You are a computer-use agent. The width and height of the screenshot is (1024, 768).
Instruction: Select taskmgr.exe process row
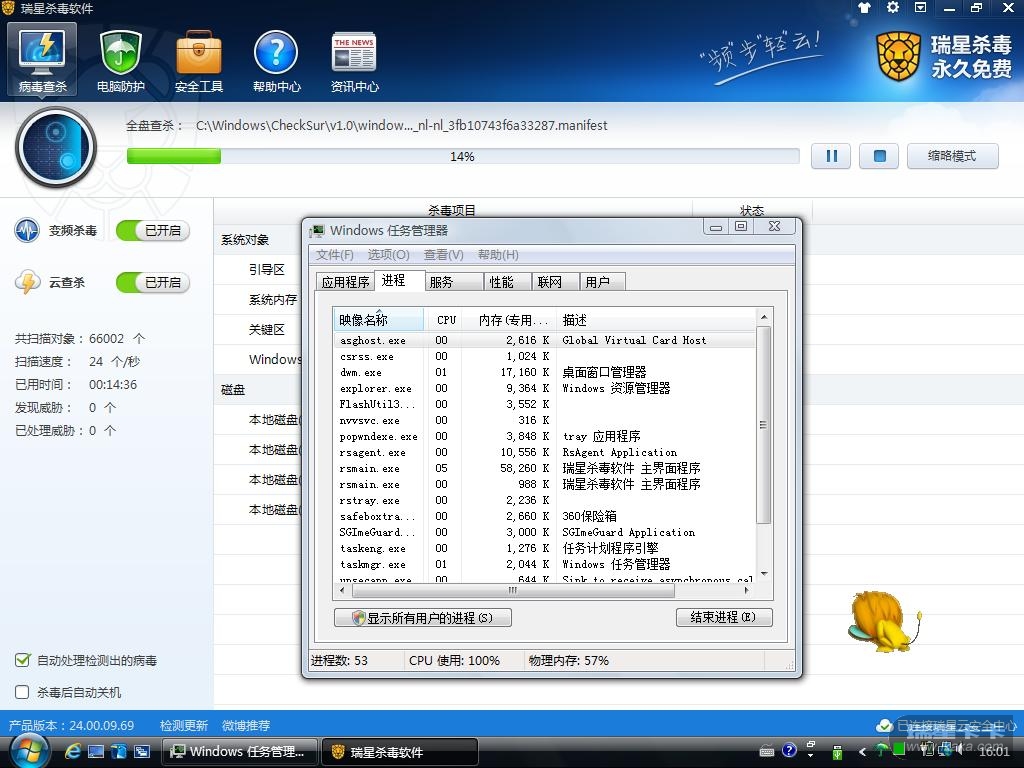[545, 564]
